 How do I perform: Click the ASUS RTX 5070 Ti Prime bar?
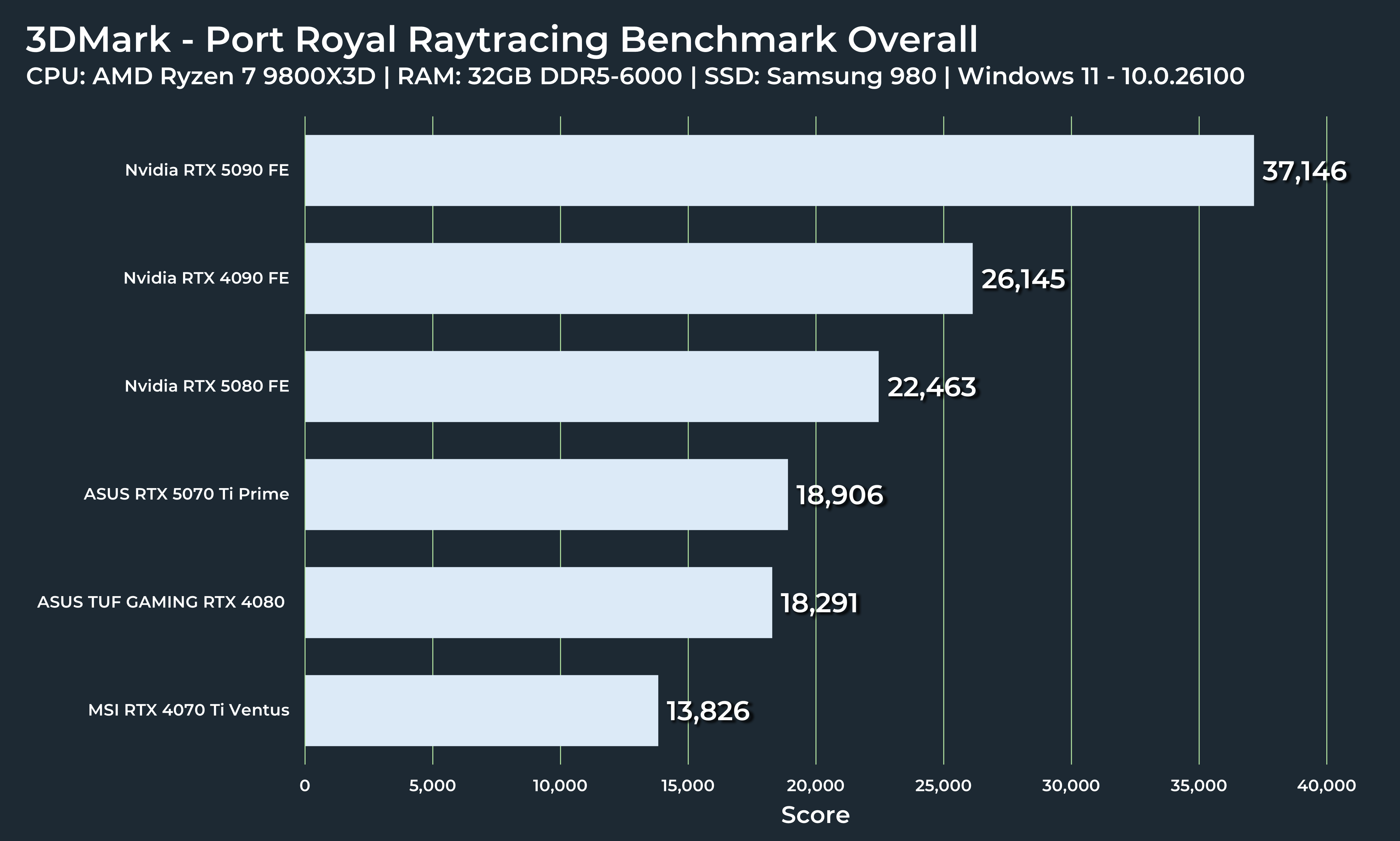tap(546, 494)
